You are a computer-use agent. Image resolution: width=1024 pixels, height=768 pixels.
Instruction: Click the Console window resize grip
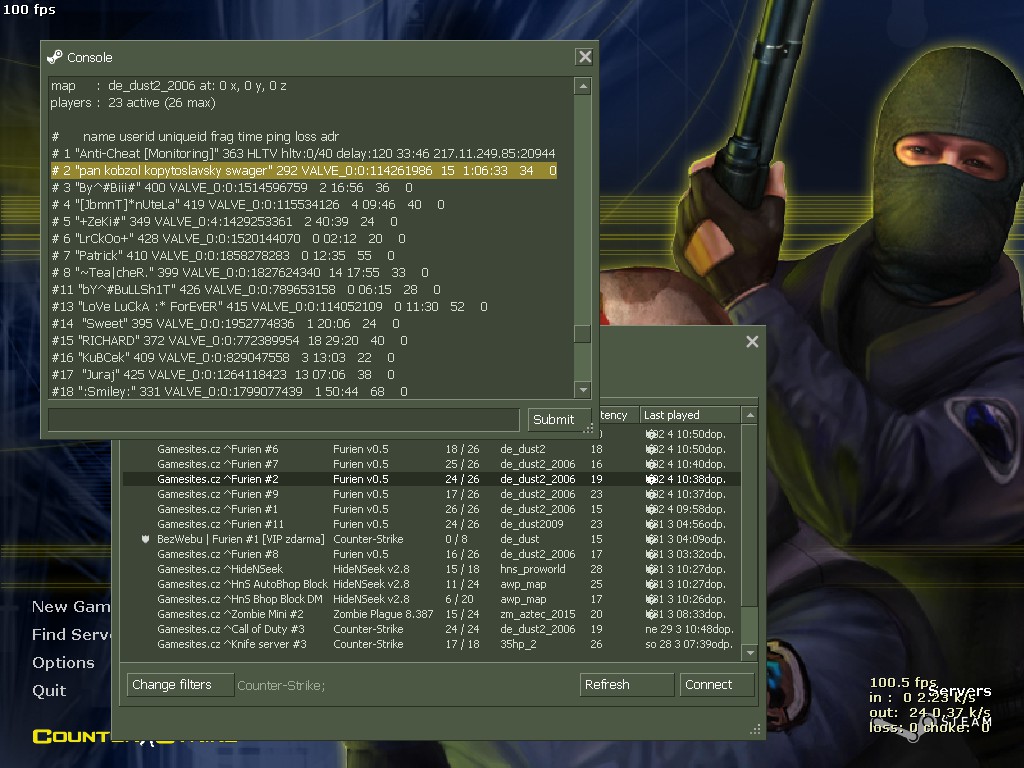click(x=590, y=431)
